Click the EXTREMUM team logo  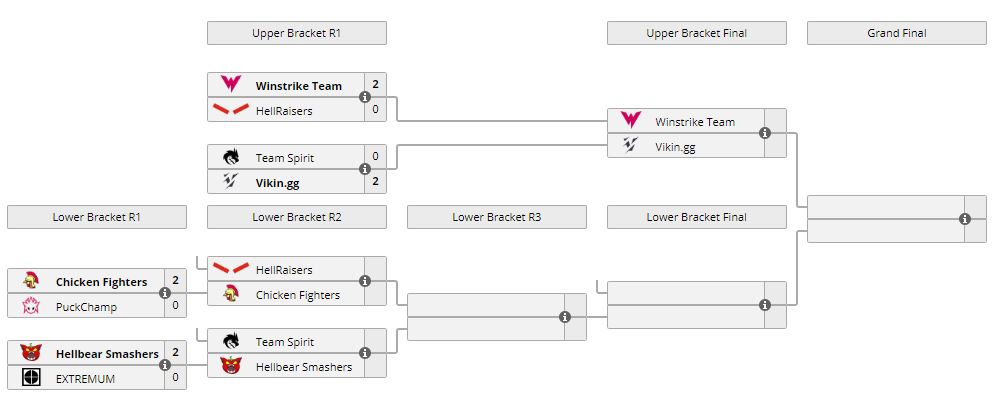[31, 377]
